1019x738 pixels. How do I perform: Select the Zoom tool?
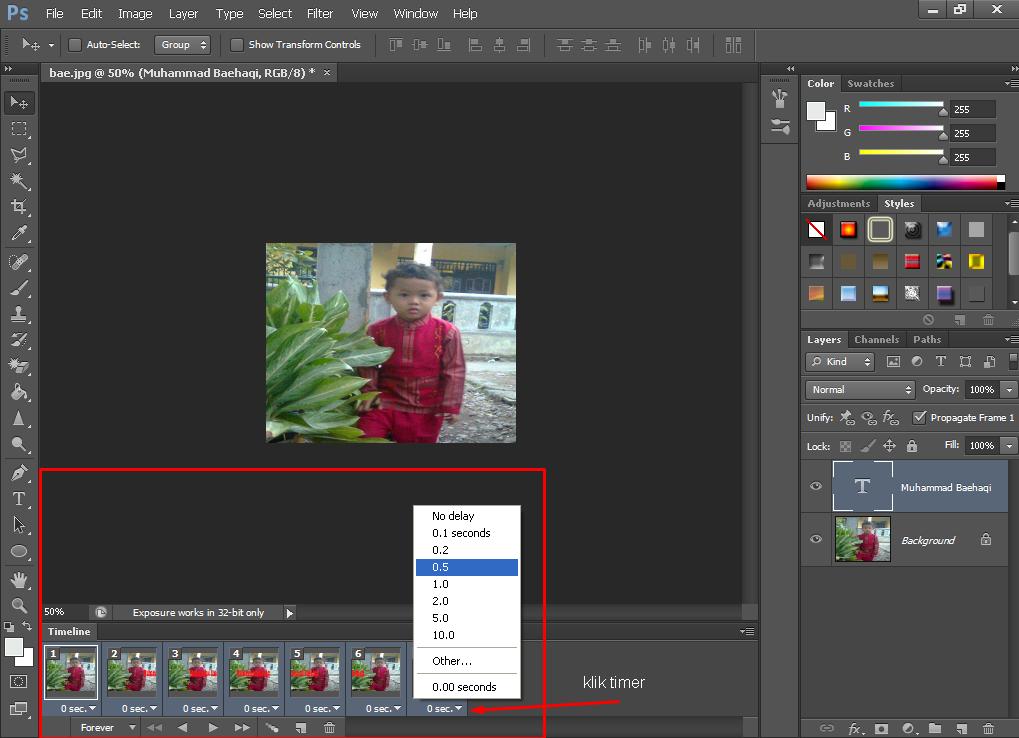pyautogui.click(x=18, y=605)
